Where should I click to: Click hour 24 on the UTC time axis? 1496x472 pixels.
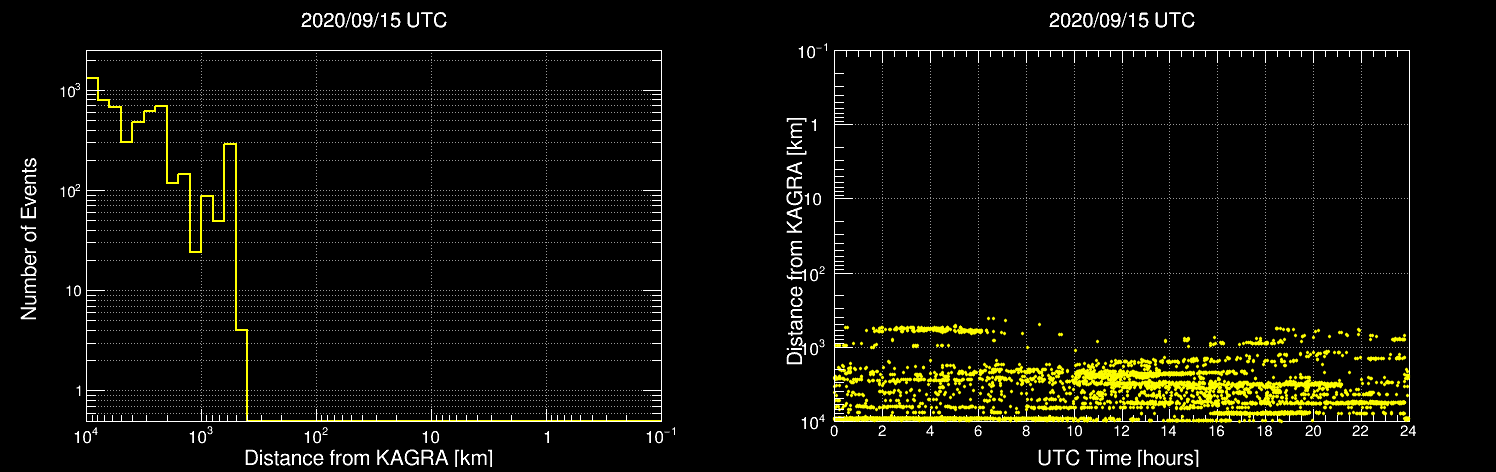tap(1408, 433)
